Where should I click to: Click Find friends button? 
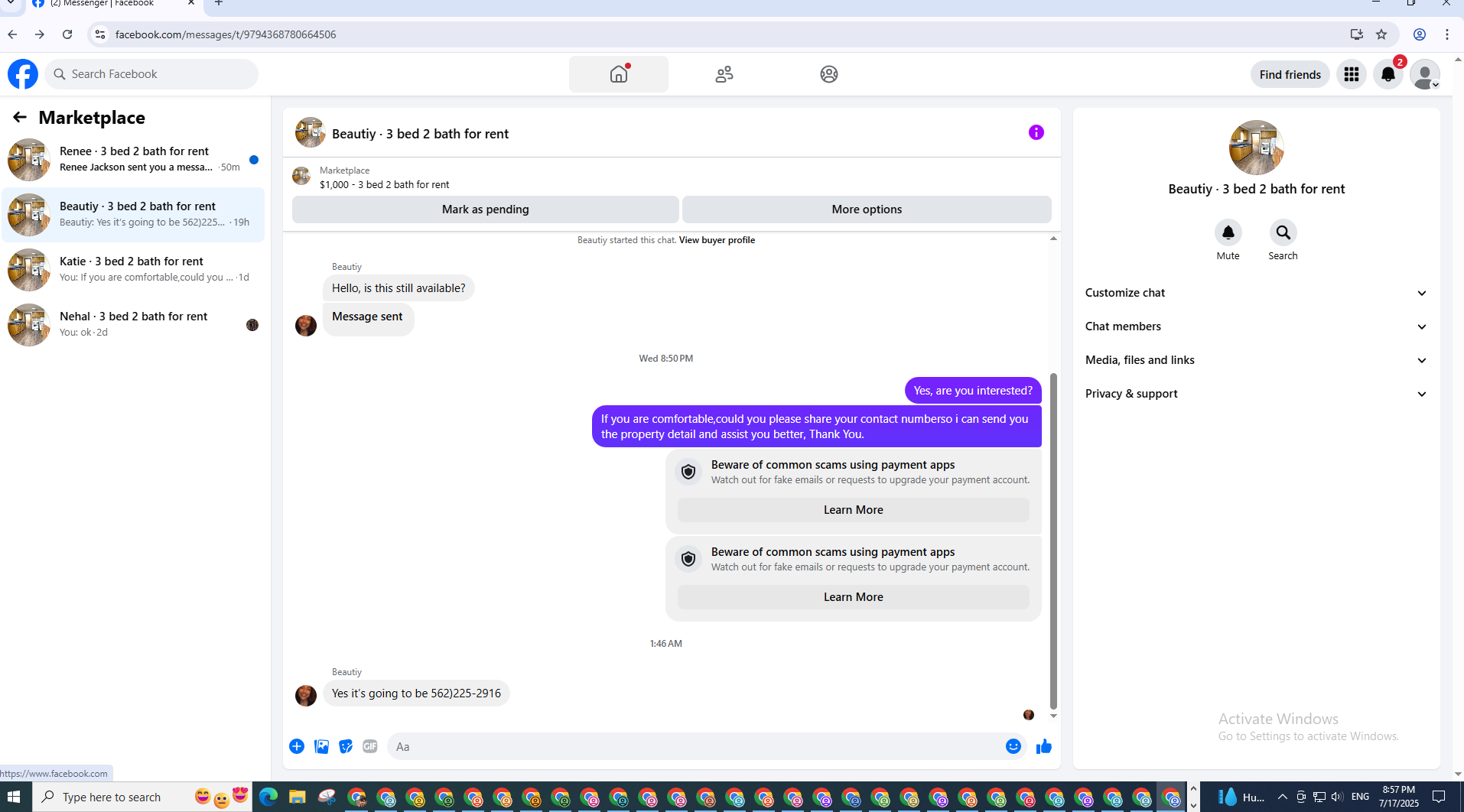click(x=1290, y=74)
